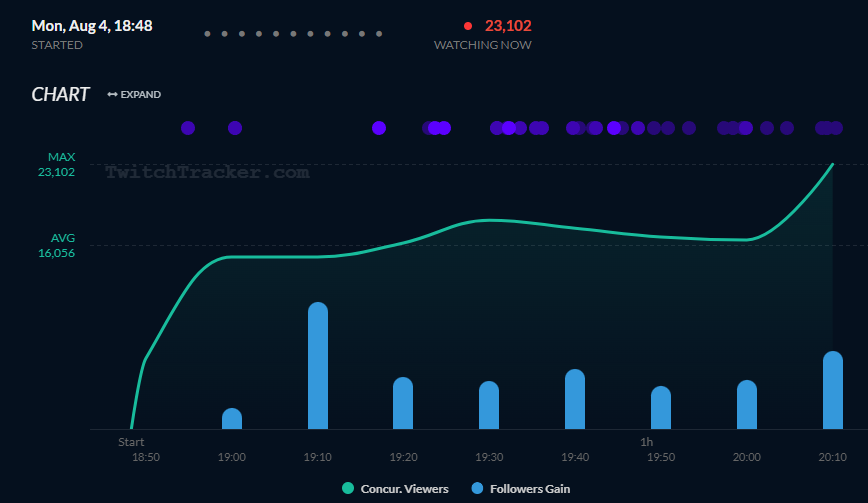Select the blue Followers Gain legend dot
Screen dimensions: 868x503
coord(477,488)
